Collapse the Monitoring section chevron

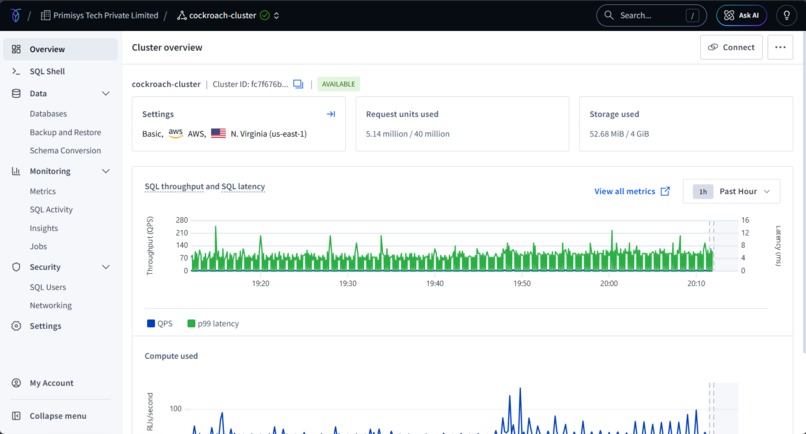105,171
